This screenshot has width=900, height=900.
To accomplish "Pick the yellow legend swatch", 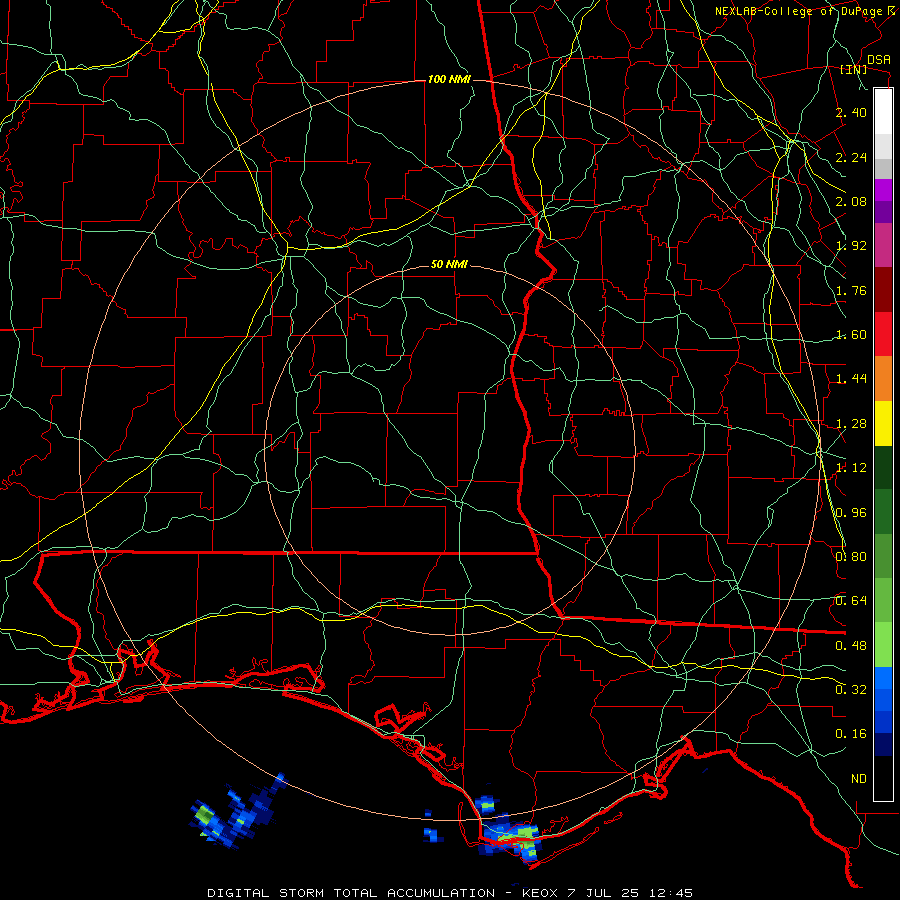I will pos(883,423).
